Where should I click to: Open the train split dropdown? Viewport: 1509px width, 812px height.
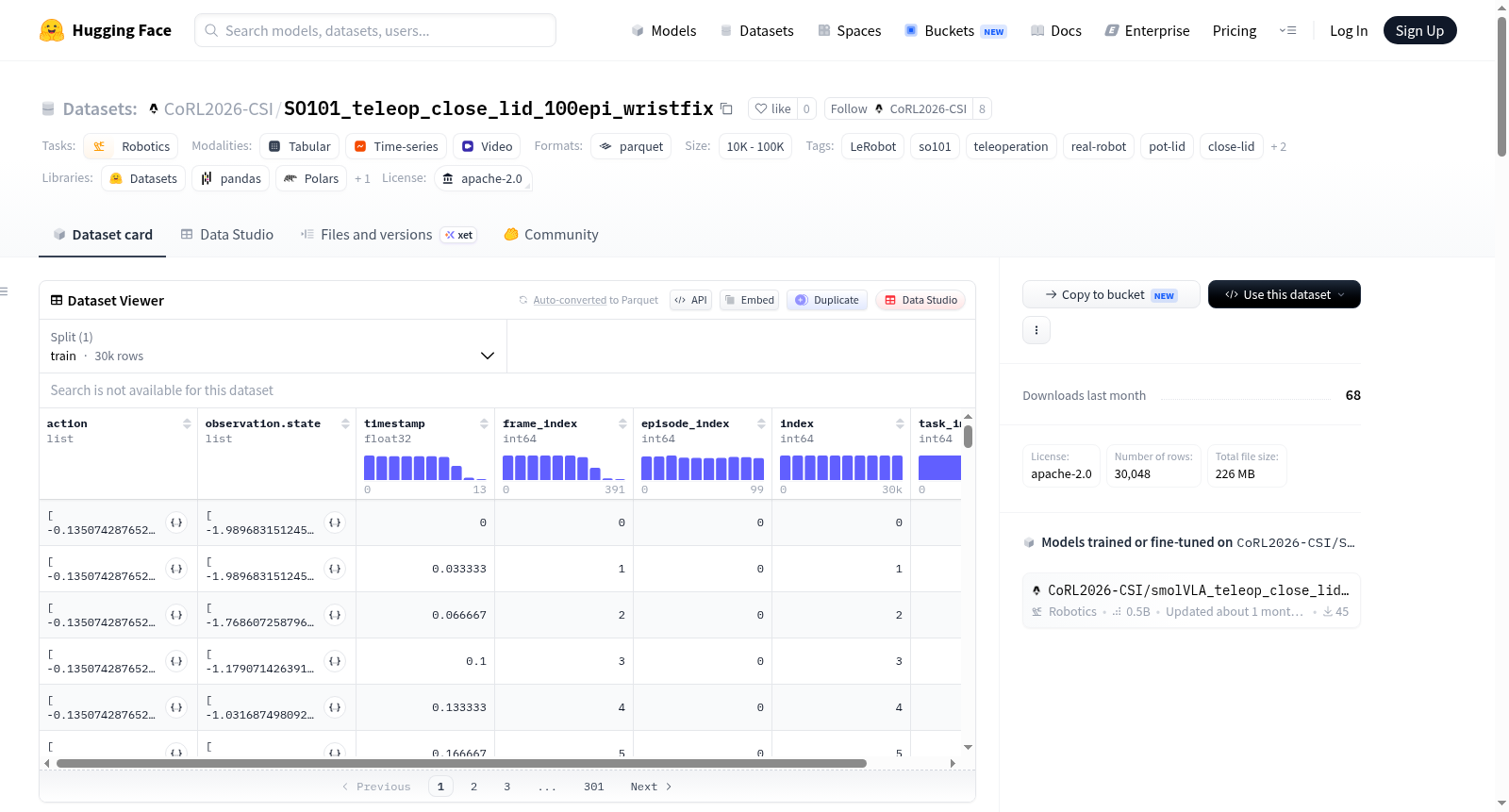[x=273, y=346]
